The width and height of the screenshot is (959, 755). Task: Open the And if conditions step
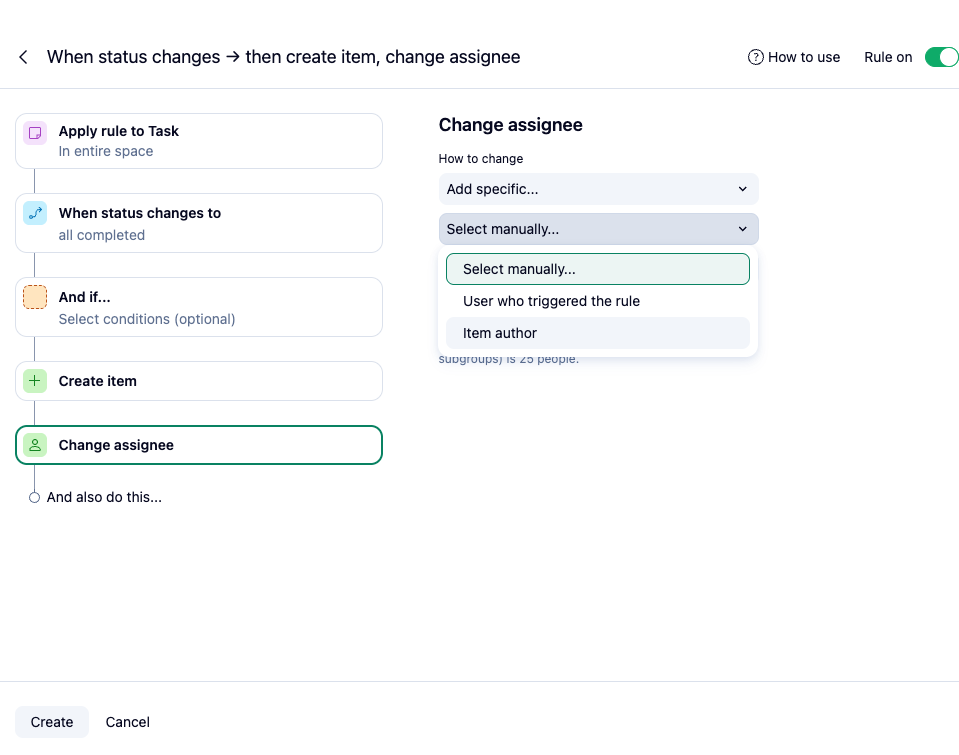199,307
